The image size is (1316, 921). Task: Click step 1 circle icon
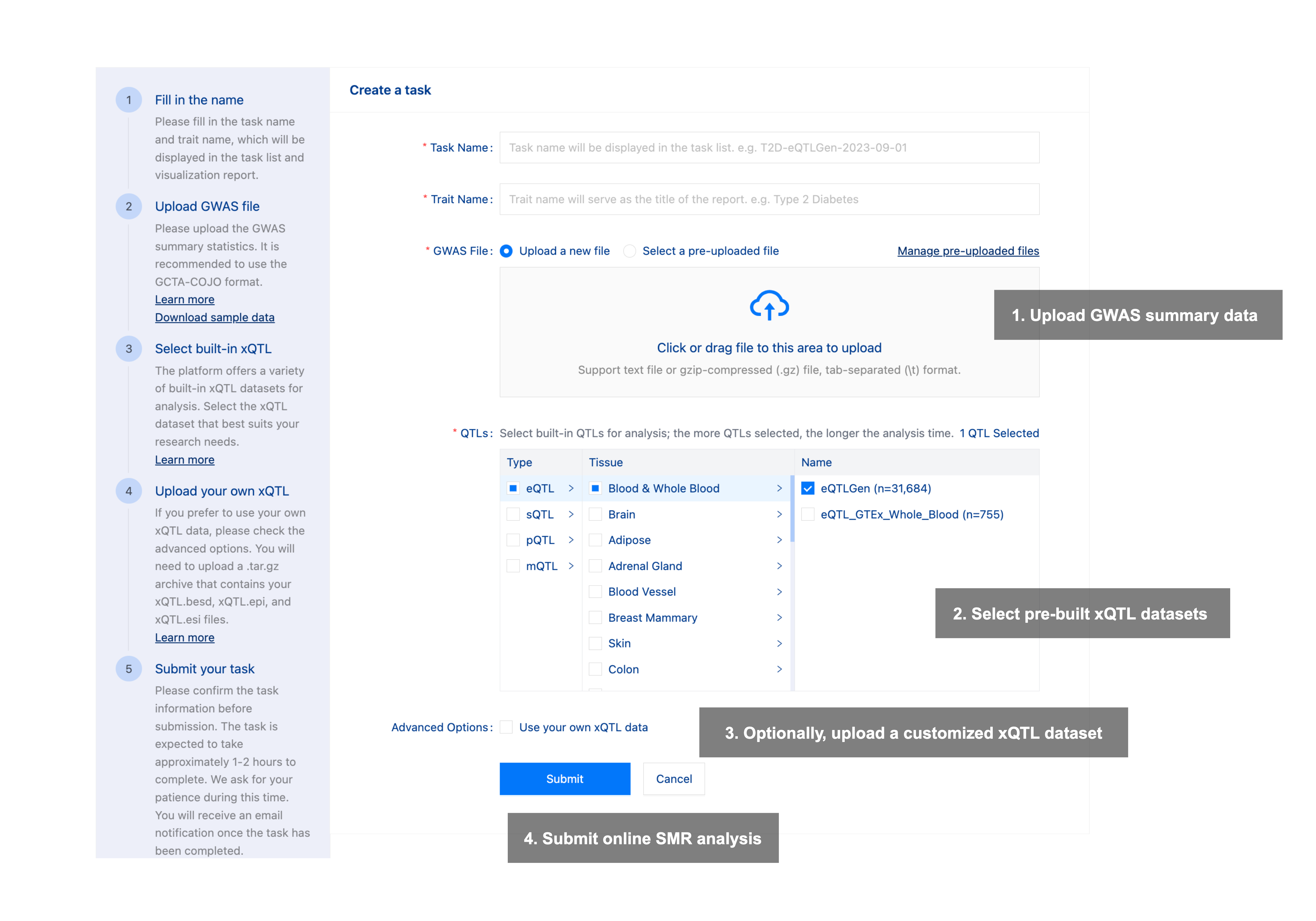[128, 100]
